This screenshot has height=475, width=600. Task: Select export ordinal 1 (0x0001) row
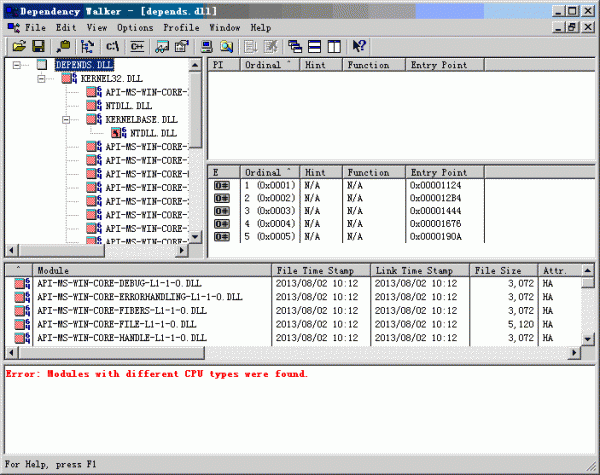coord(346,185)
